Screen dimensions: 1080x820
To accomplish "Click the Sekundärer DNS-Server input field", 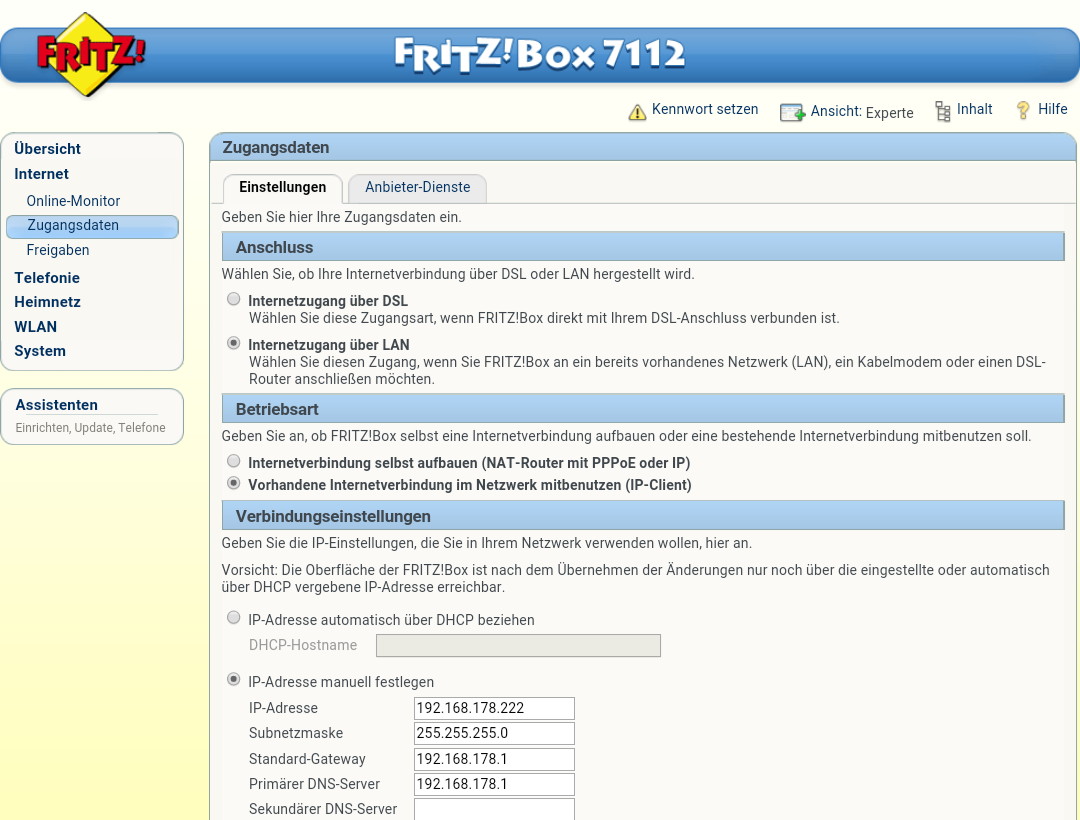I will 494,809.
